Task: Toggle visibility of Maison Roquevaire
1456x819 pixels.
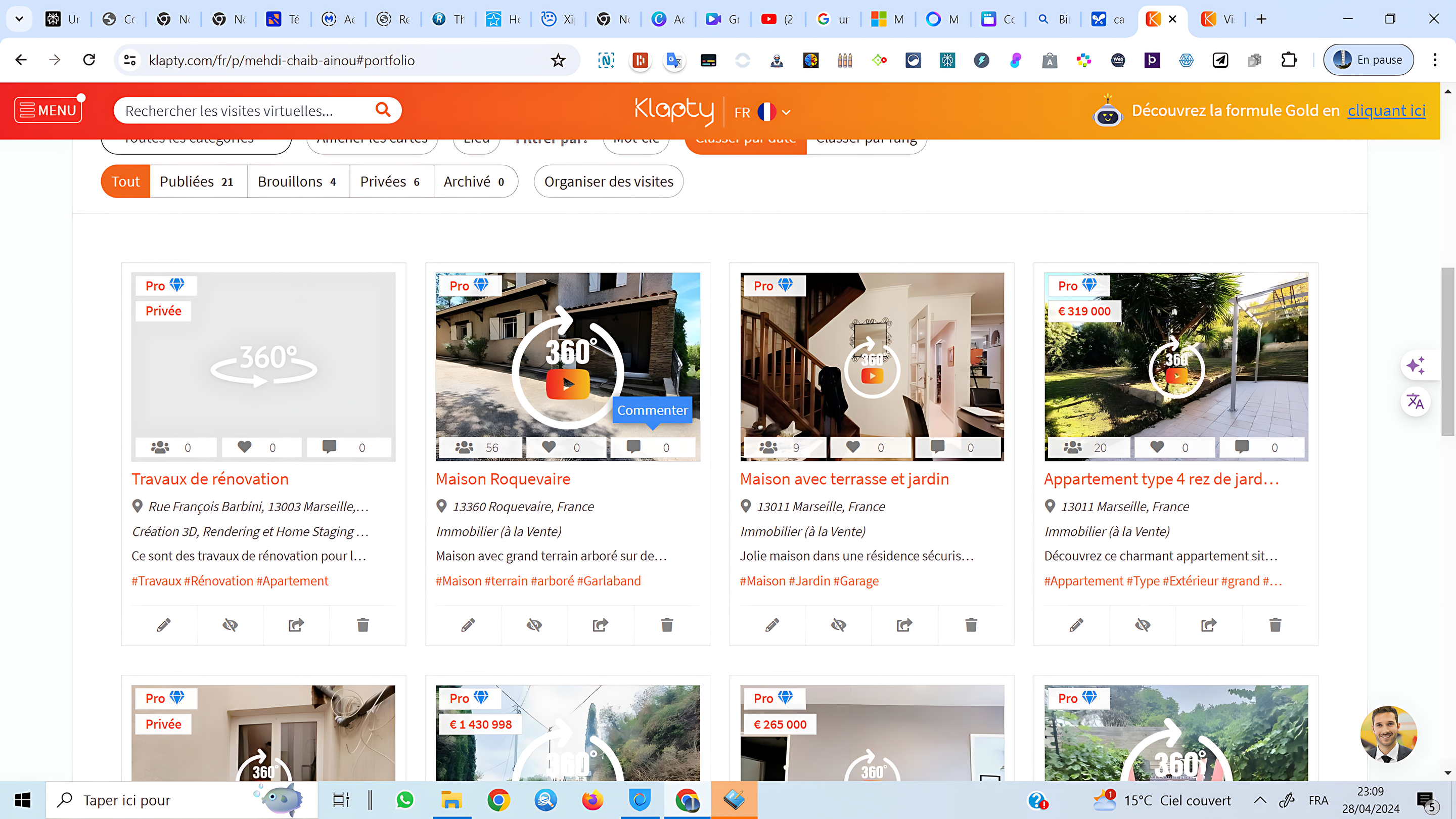Action: tap(534, 624)
